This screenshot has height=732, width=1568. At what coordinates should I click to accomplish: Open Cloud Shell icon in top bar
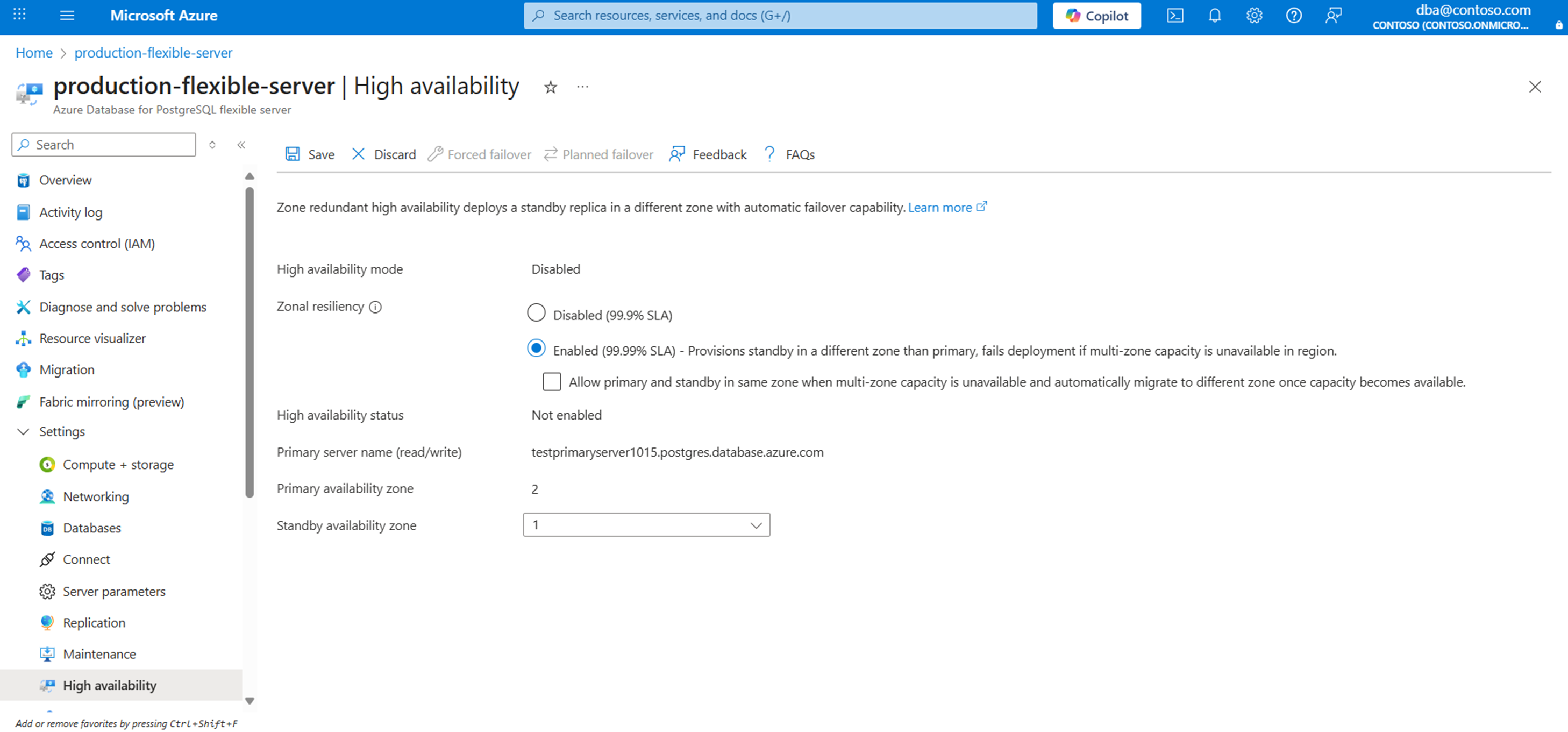pyautogui.click(x=1175, y=16)
